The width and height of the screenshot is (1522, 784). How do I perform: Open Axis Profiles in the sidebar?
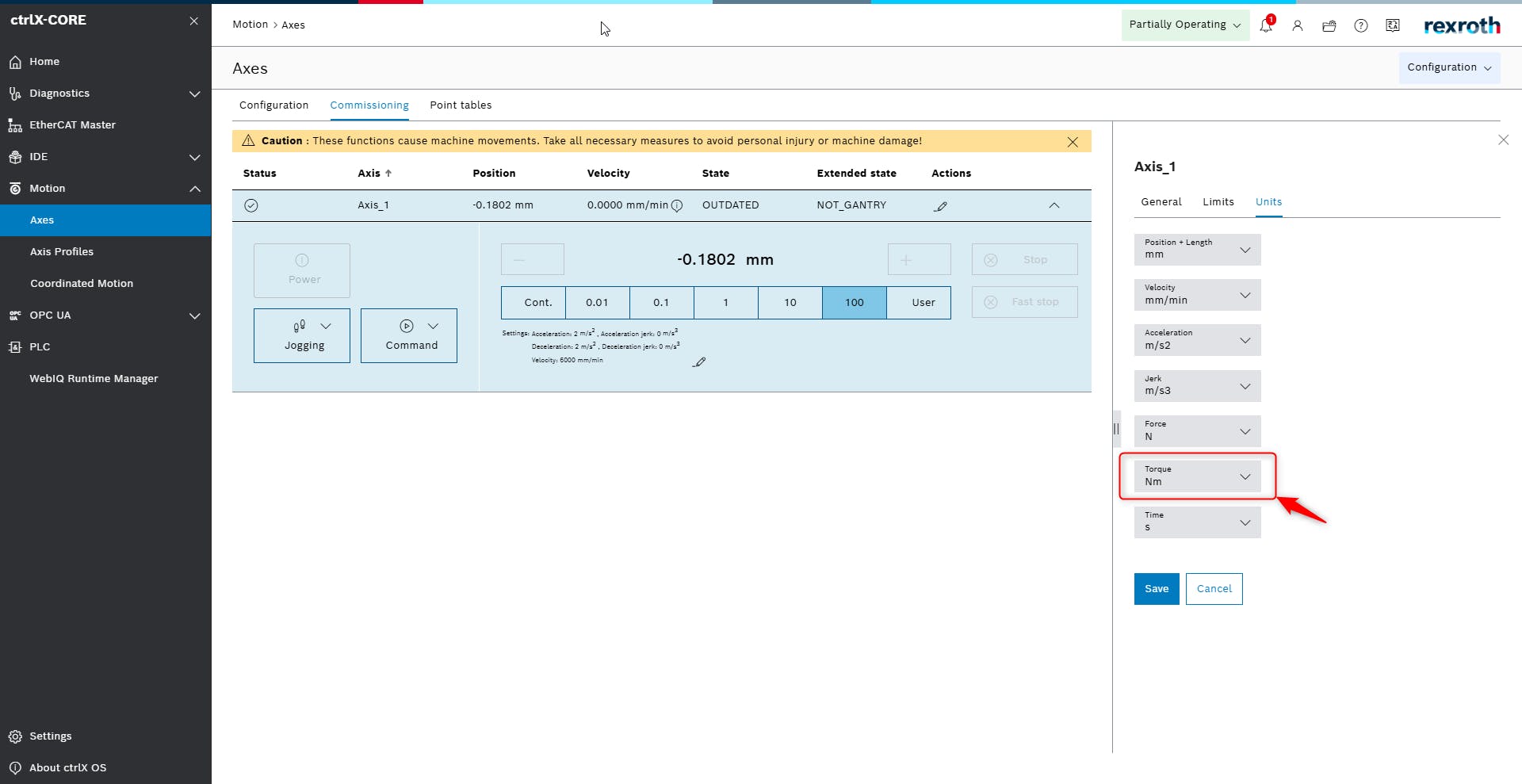(x=62, y=252)
